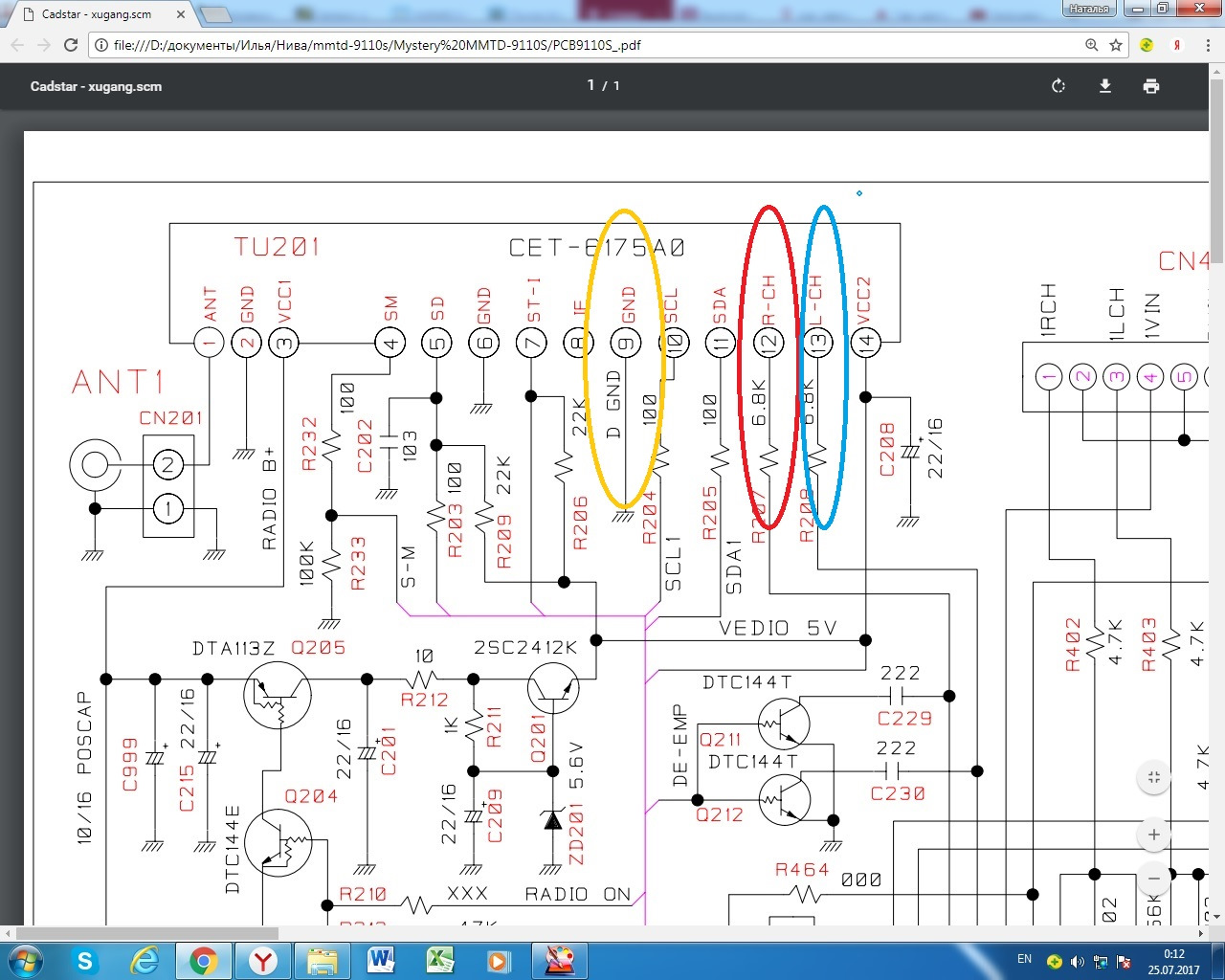Click the CET-6175A0 part label
The width and height of the screenshot is (1225, 980).
pyautogui.click(x=597, y=248)
